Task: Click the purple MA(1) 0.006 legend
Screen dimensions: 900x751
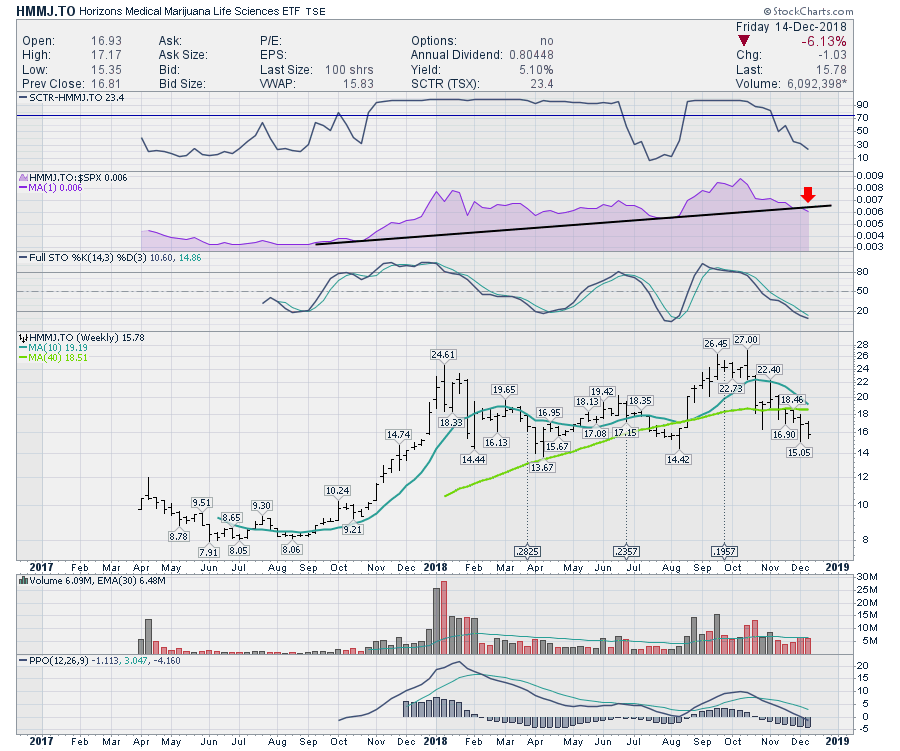Action: [x=51, y=188]
